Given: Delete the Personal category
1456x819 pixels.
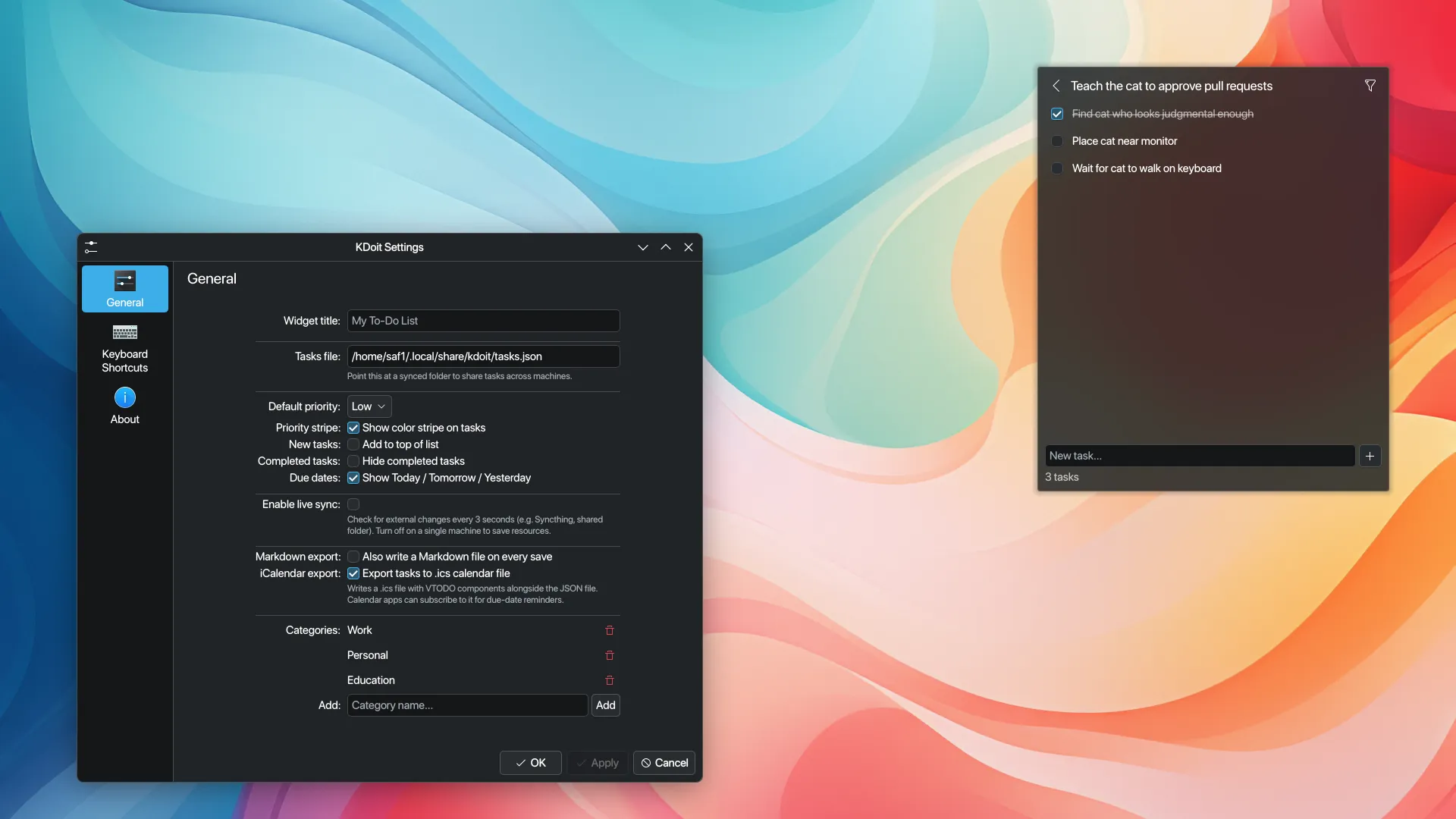Looking at the screenshot, I should click(610, 655).
